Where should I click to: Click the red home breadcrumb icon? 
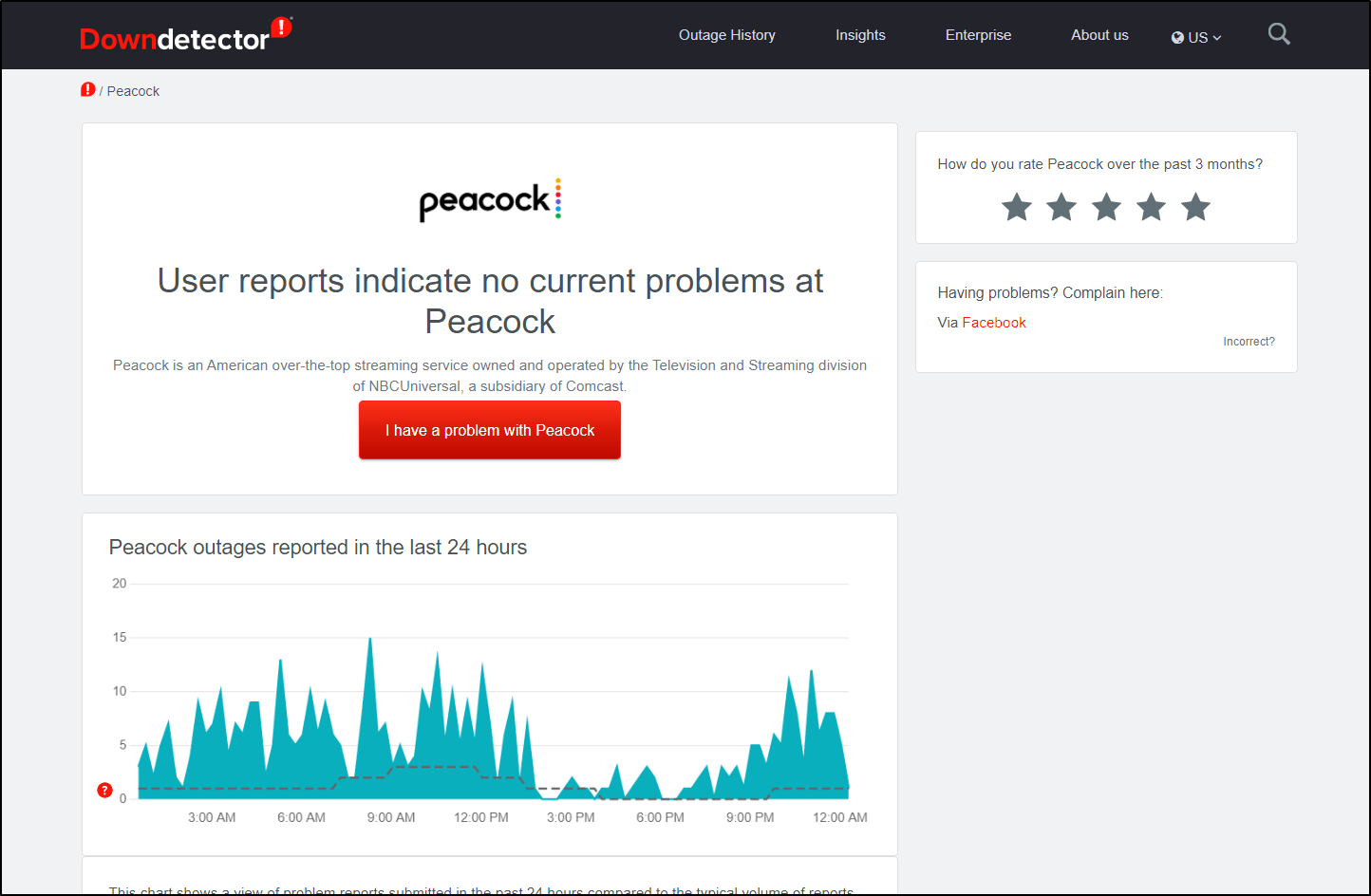click(x=88, y=89)
